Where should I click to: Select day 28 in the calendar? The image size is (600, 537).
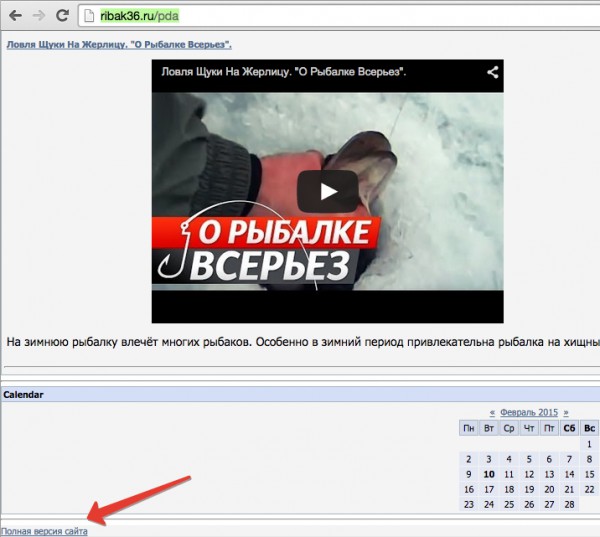(569, 504)
